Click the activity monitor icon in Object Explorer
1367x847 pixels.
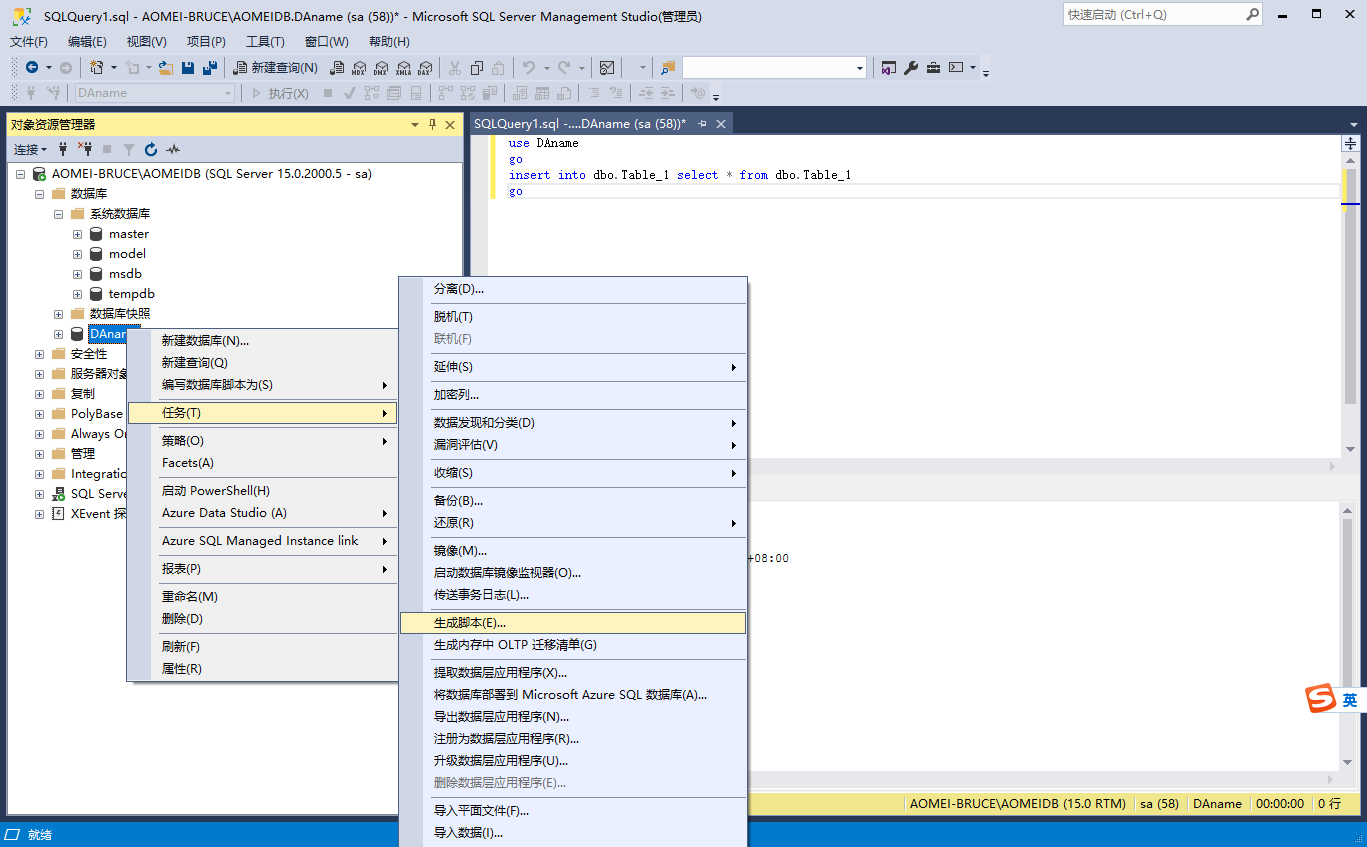pos(173,150)
